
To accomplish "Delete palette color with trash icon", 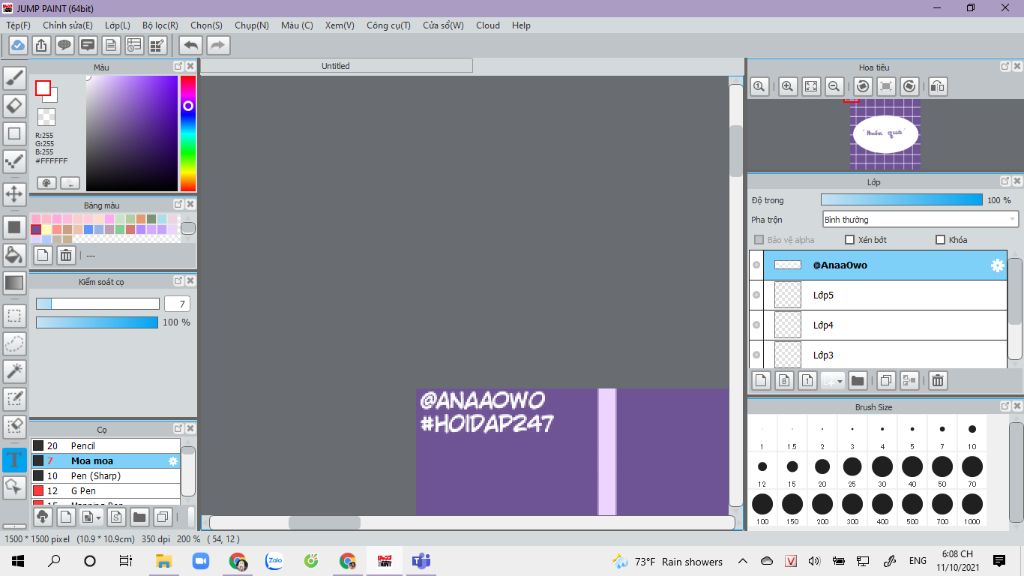I will 66,255.
